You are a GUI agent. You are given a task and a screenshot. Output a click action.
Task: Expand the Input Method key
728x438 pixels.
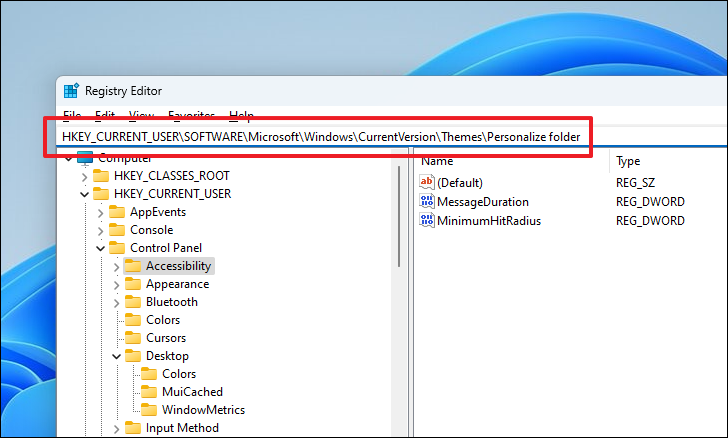tap(116, 429)
